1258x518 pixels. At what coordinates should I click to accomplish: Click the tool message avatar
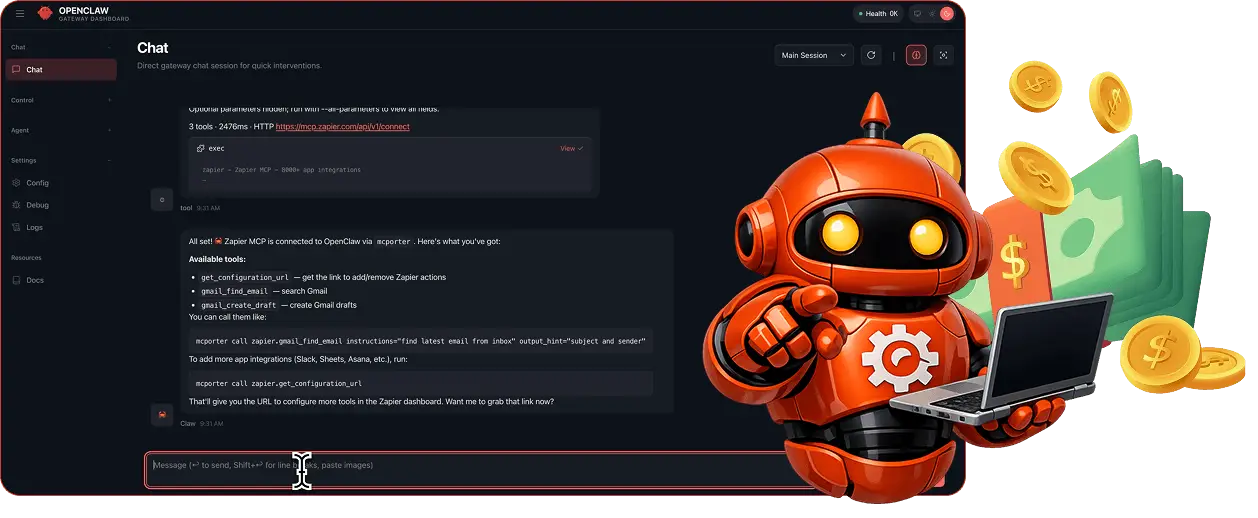(x=162, y=199)
